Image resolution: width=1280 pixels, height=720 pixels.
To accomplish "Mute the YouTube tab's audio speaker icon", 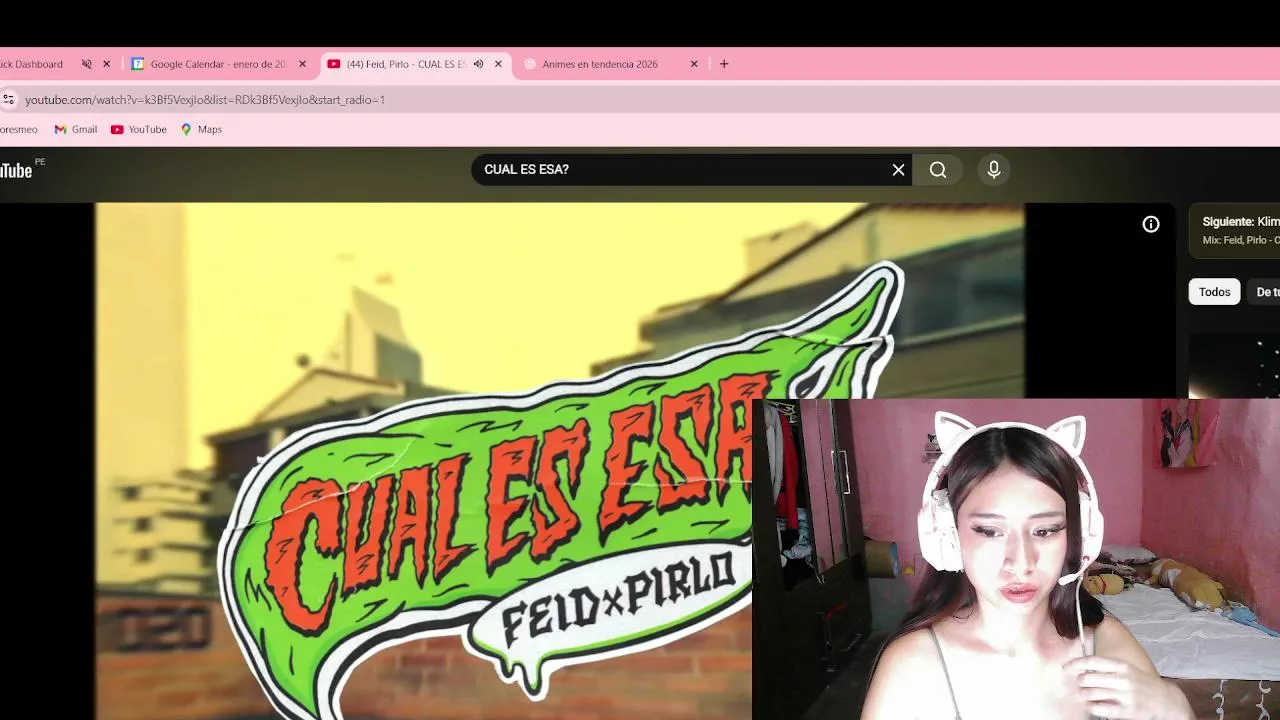I will point(478,64).
